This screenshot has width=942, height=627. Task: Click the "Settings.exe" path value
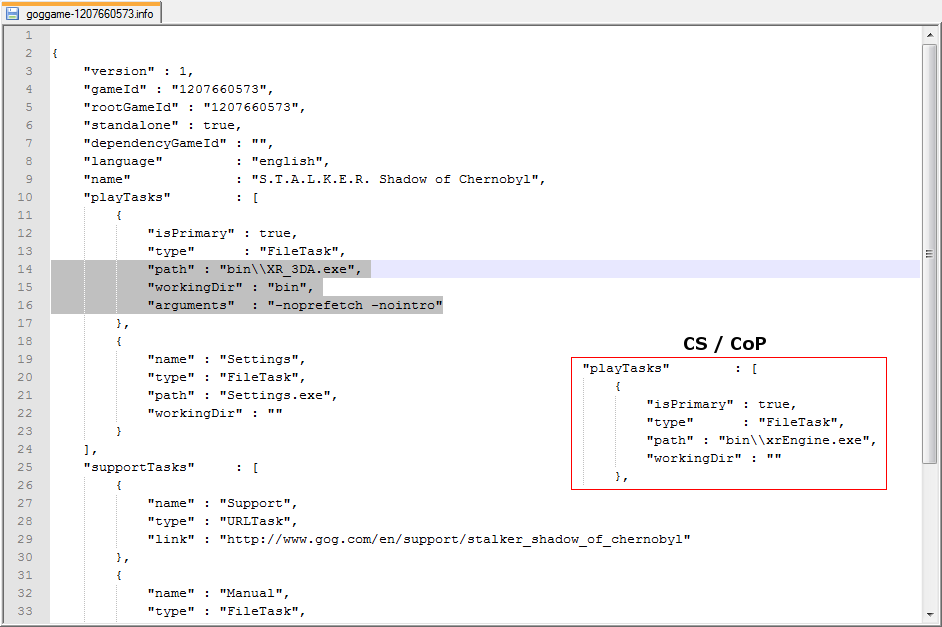coord(275,395)
